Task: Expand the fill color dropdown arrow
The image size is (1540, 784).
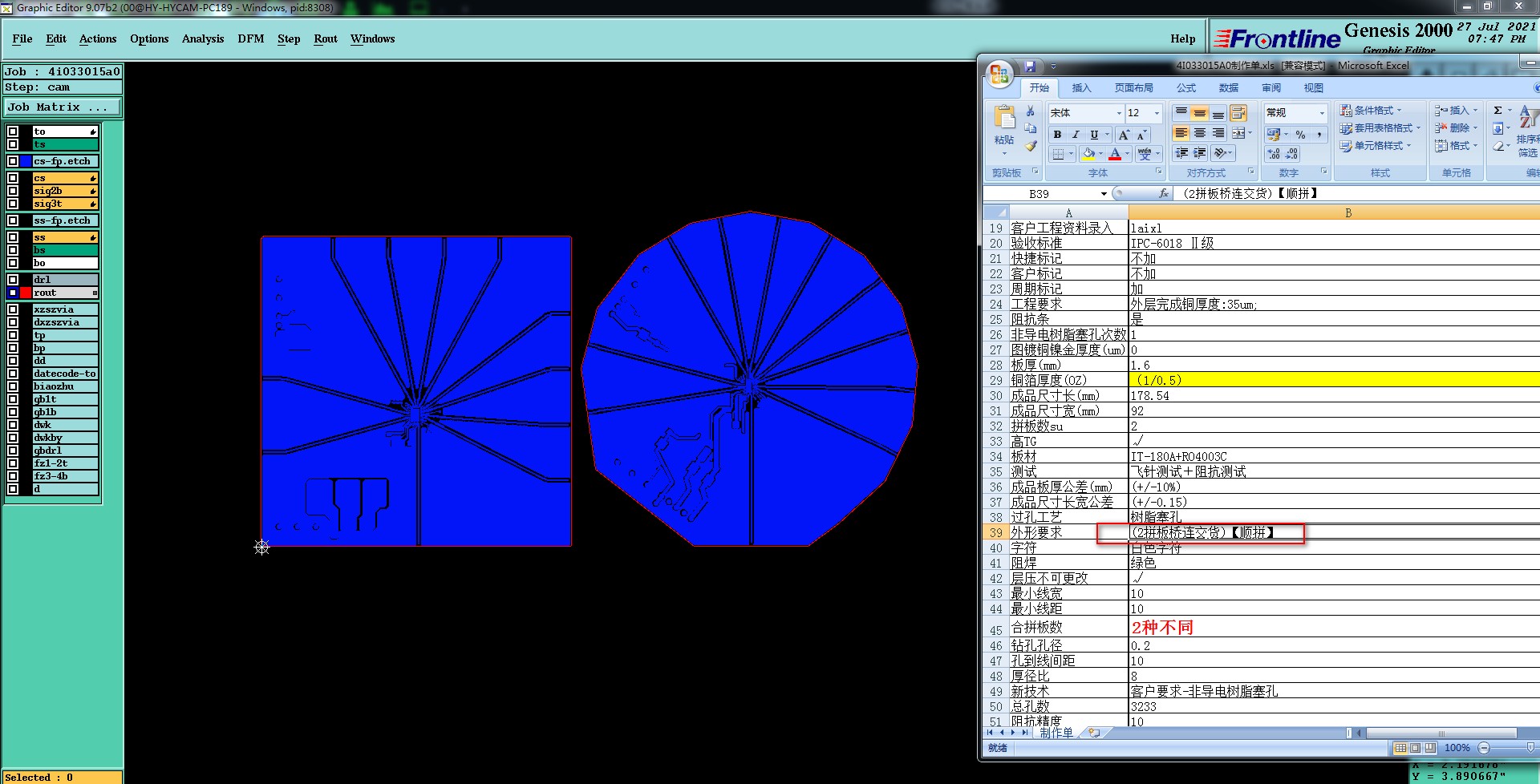Action: click(x=1100, y=154)
